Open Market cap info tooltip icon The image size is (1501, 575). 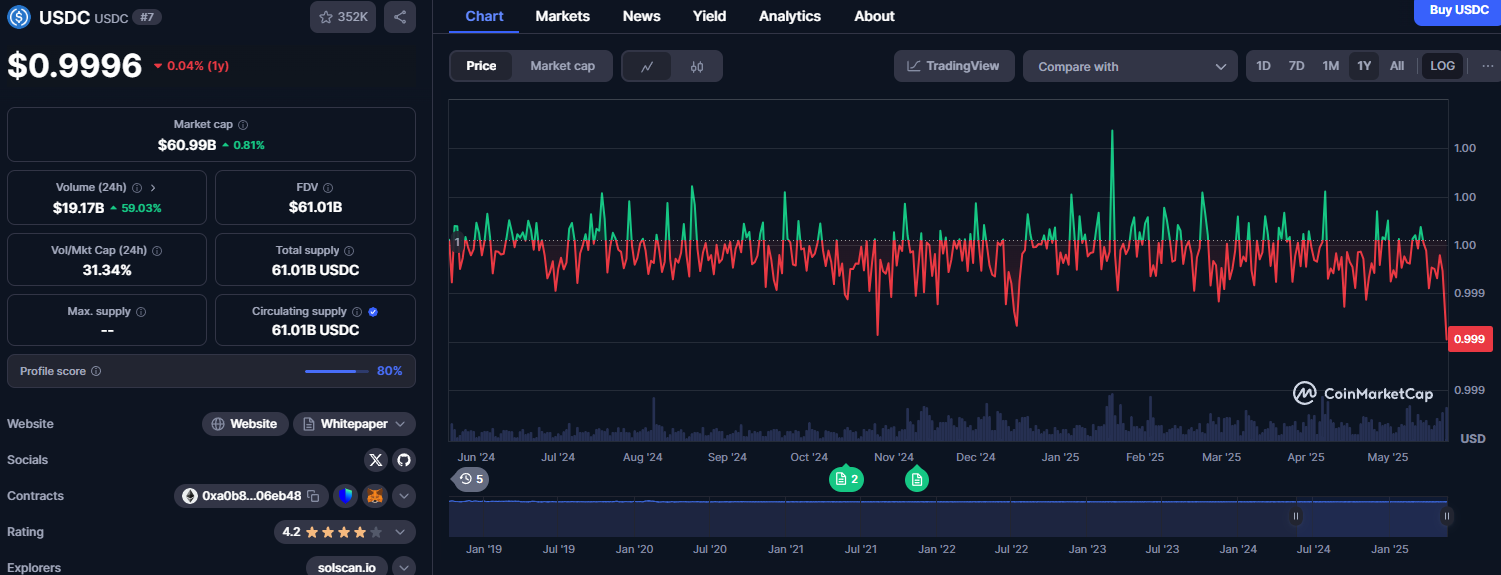click(243, 125)
